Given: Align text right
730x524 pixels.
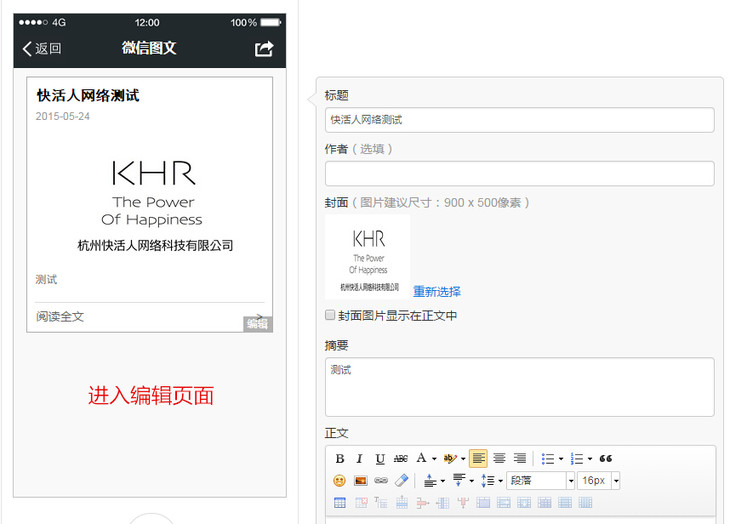Looking at the screenshot, I should (x=520, y=459).
